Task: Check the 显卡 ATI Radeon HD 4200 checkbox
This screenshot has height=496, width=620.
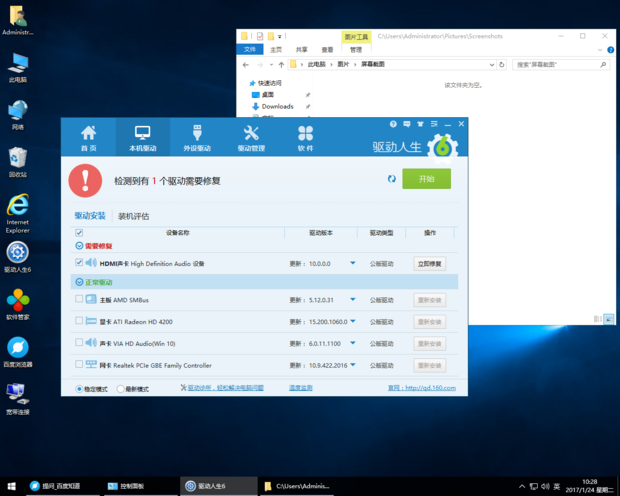Action: [79, 320]
